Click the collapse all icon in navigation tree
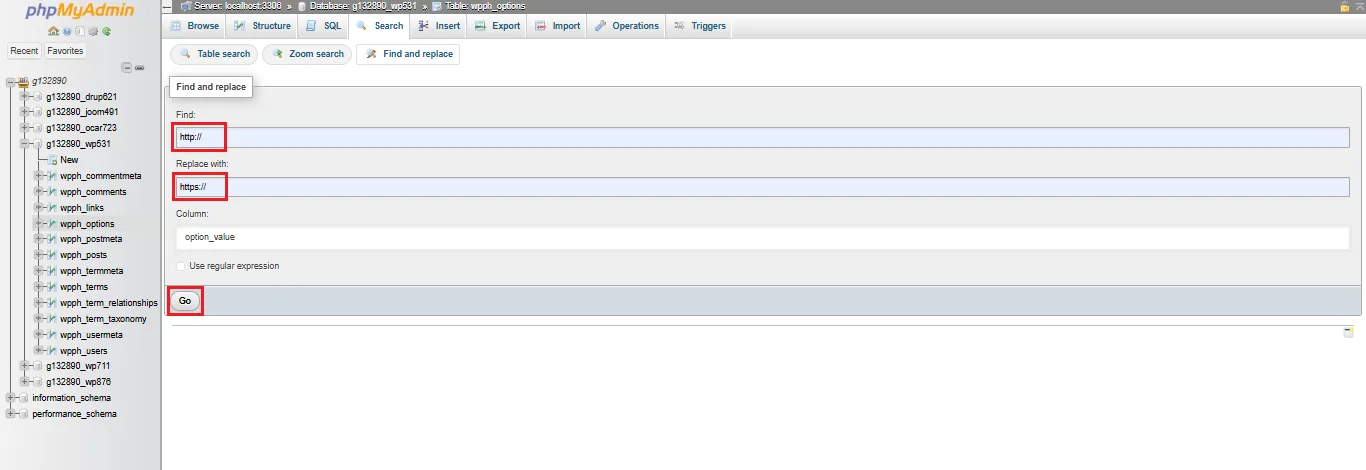Screen dimensions: 1366x470 (126, 67)
